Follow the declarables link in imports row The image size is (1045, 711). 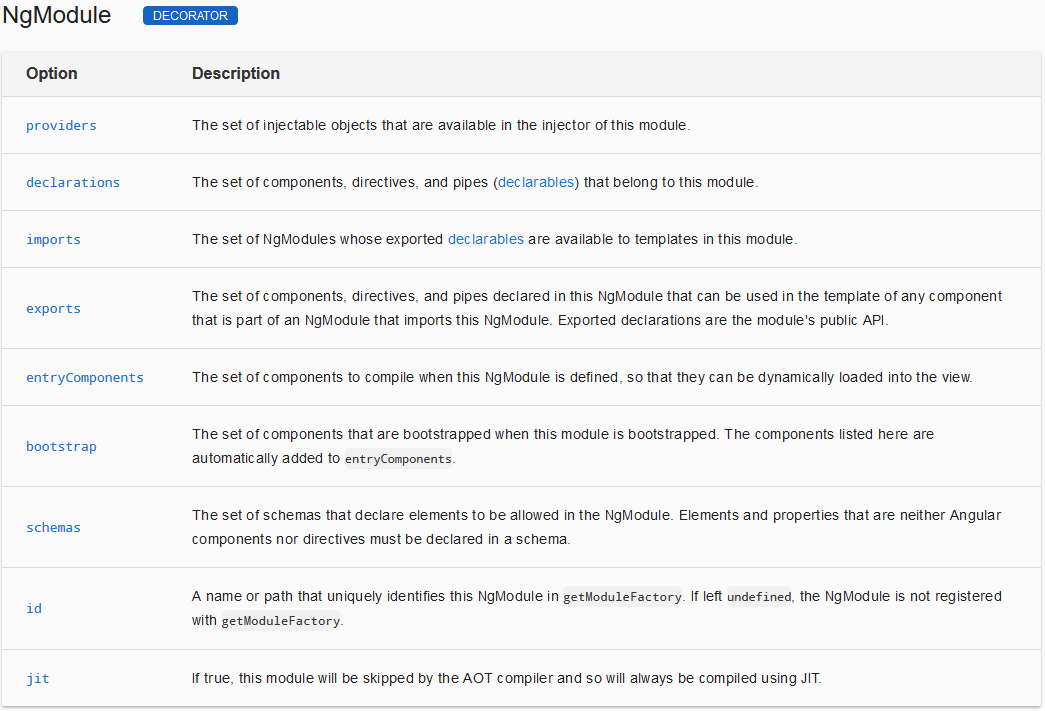pos(486,239)
